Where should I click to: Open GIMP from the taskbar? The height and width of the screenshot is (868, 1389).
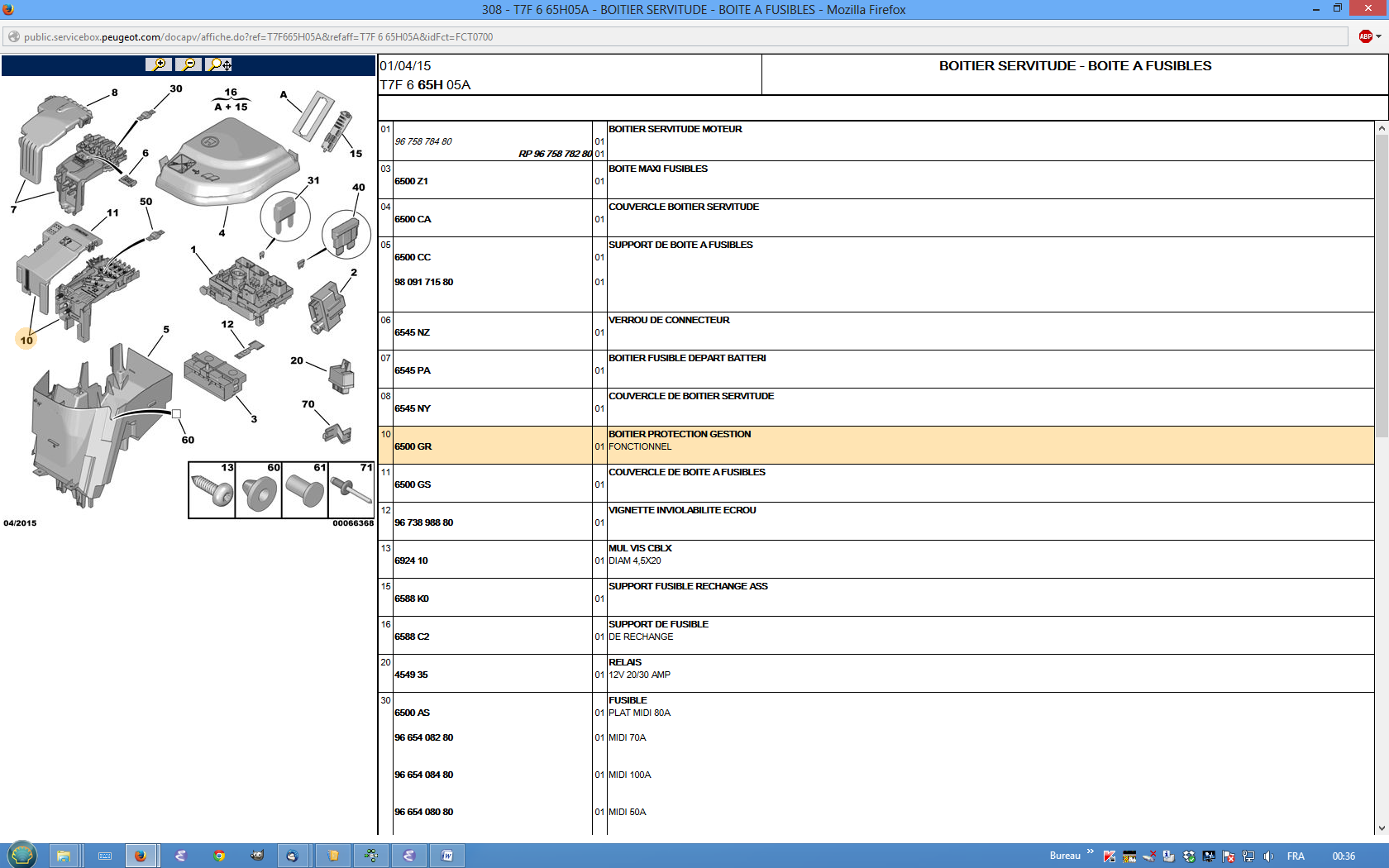[257, 856]
